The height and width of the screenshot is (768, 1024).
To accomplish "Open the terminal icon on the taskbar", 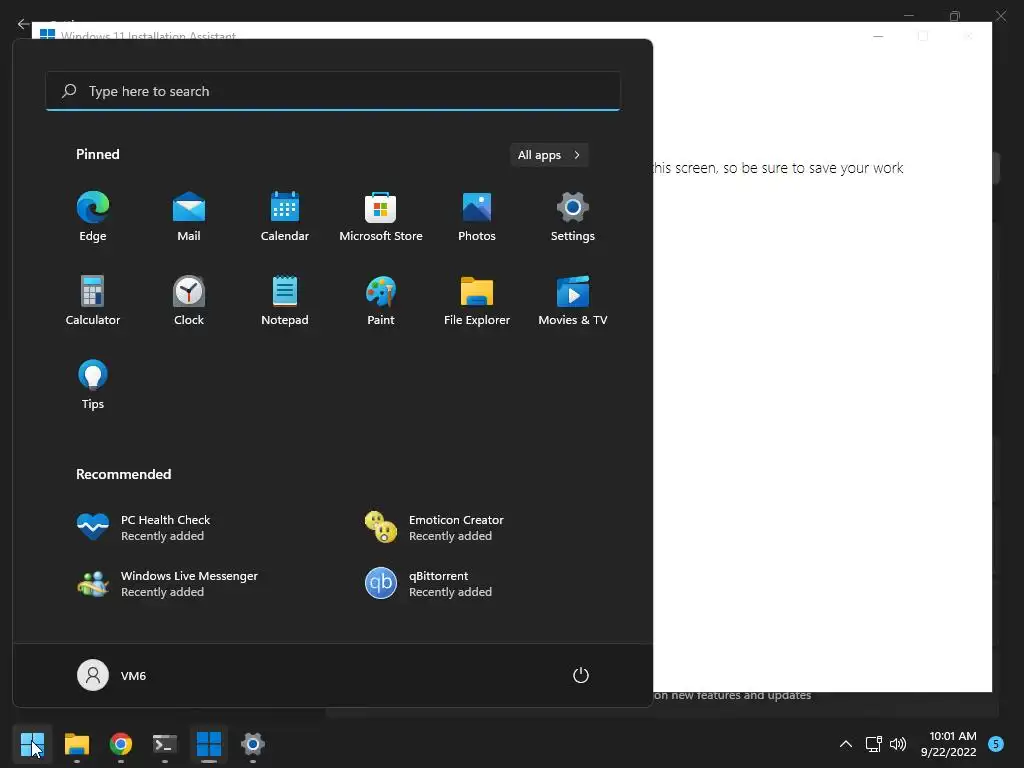I will 165,744.
